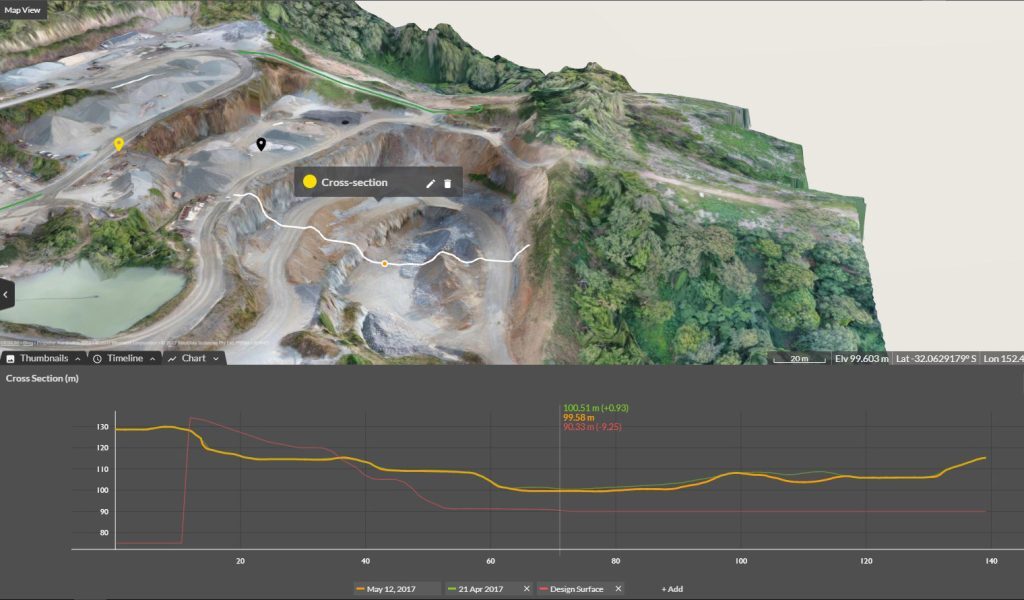
Task: Collapse the Thumbnails panel with its chevron
Action: [x=78, y=358]
